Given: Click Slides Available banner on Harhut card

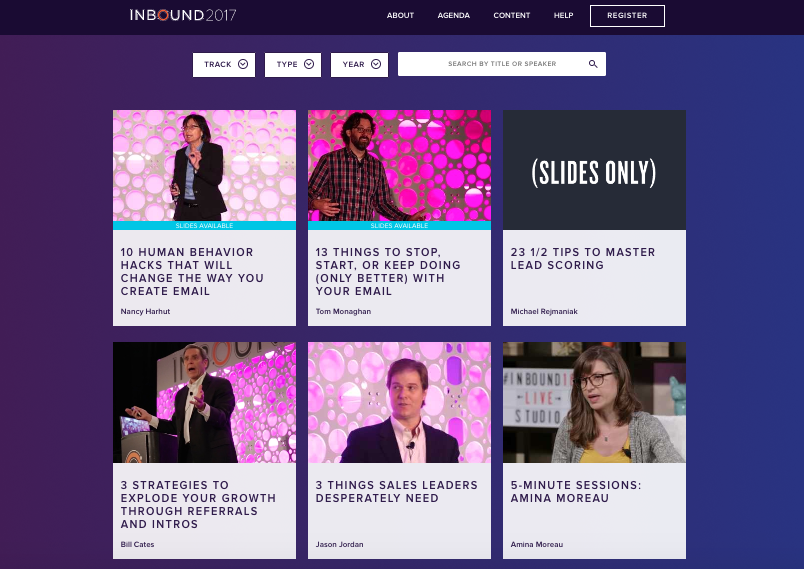Looking at the screenshot, I should pos(204,226).
